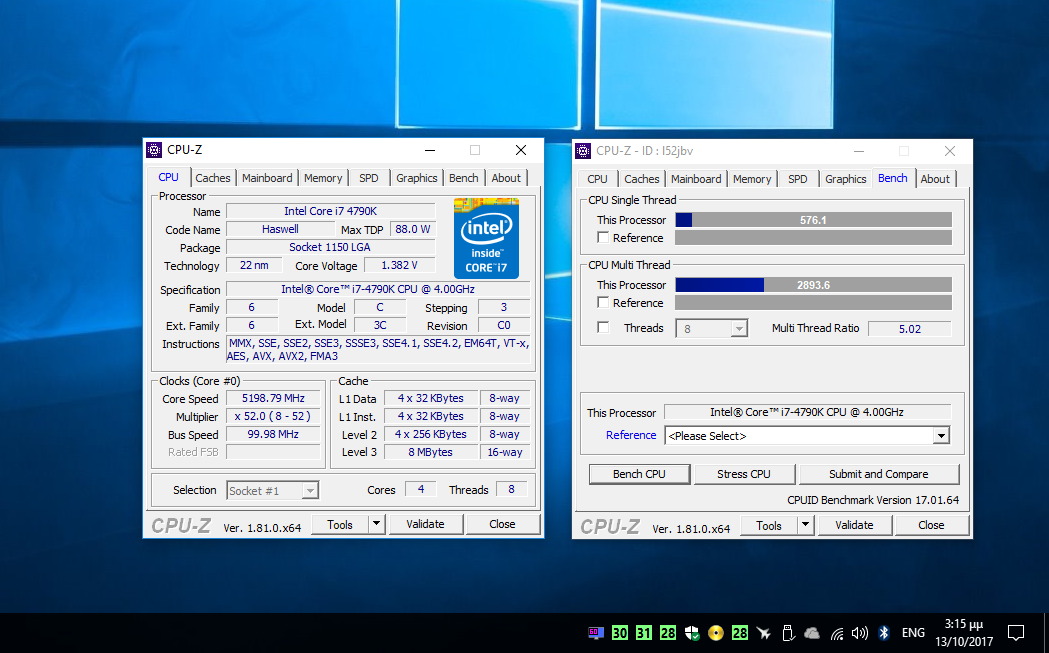The height and width of the screenshot is (653, 1049).
Task: Click the Technology value 22 nm
Action: click(254, 265)
